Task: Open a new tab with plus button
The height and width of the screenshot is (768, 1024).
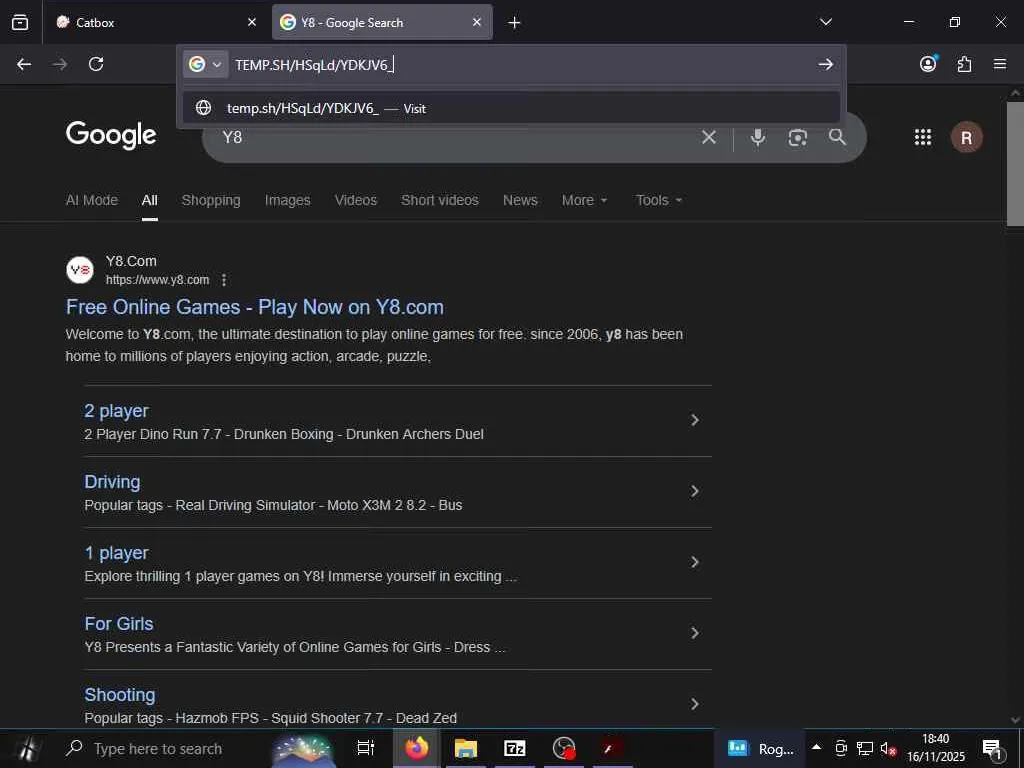Action: tap(514, 23)
